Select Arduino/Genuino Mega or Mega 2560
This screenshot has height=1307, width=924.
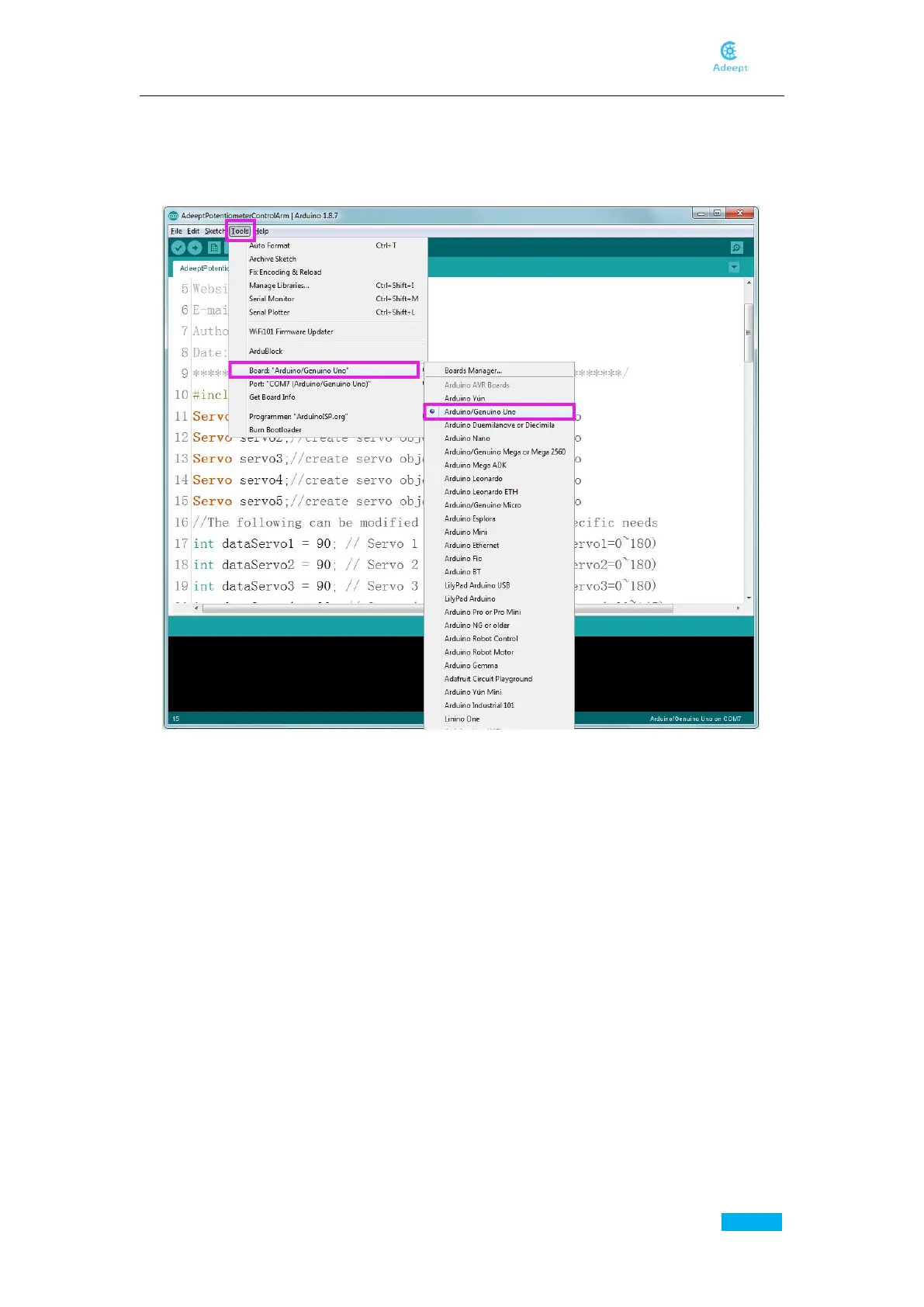(x=499, y=452)
